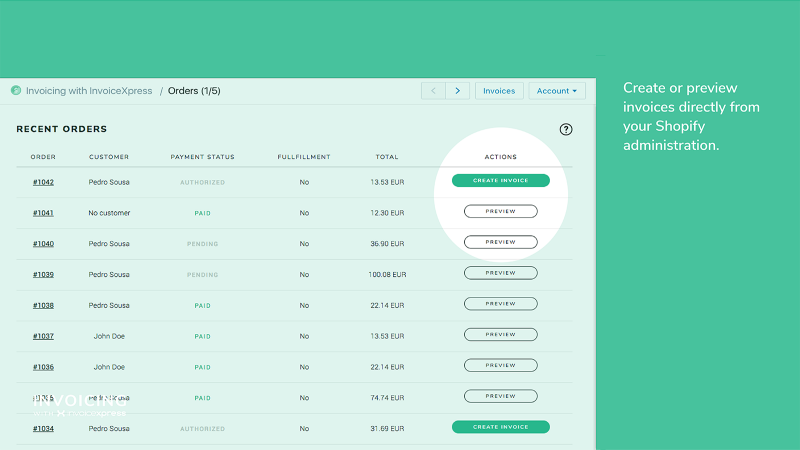Select the 100.08 EUR total
Image resolution: width=800 pixels, height=450 pixels.
(387, 274)
